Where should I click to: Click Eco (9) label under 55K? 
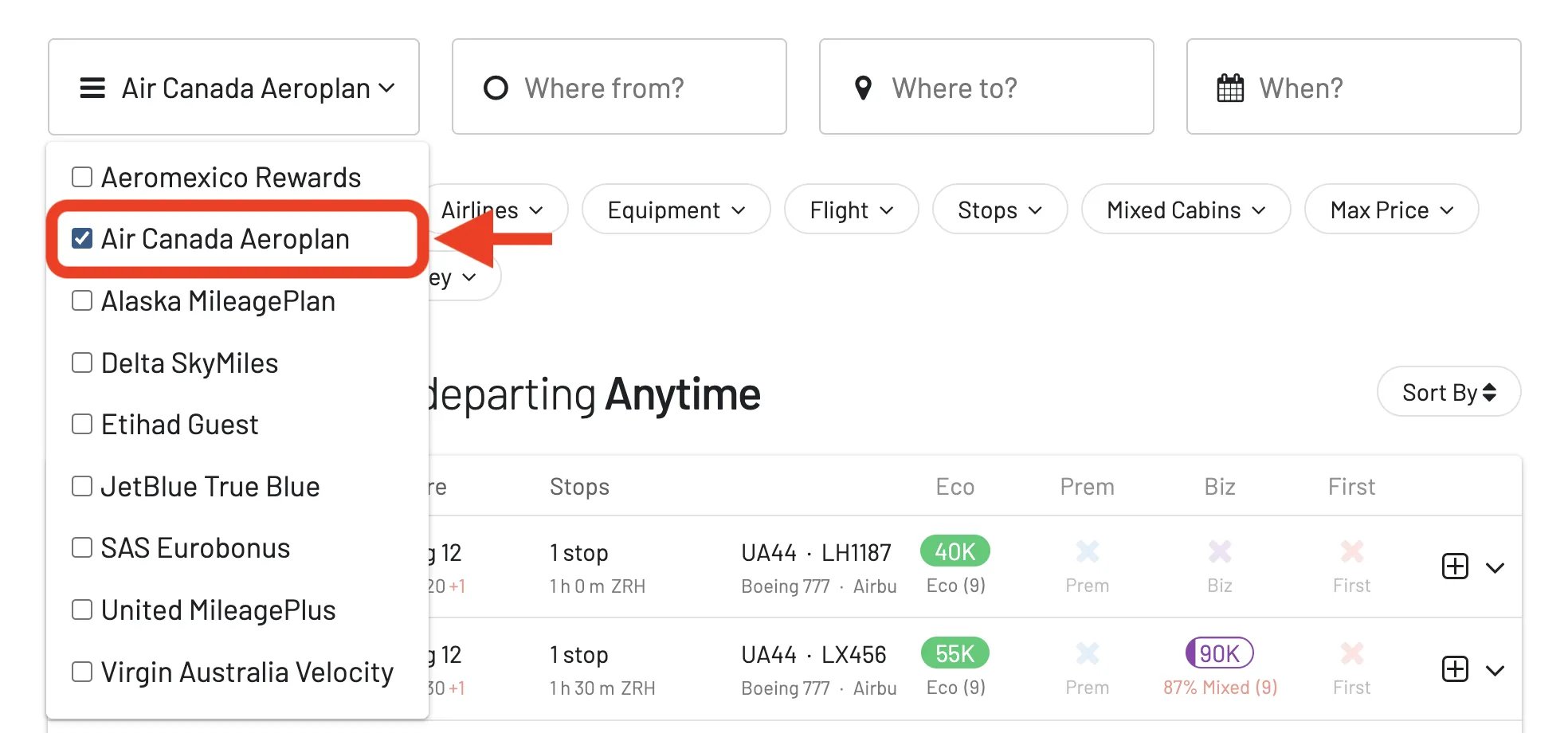955,688
